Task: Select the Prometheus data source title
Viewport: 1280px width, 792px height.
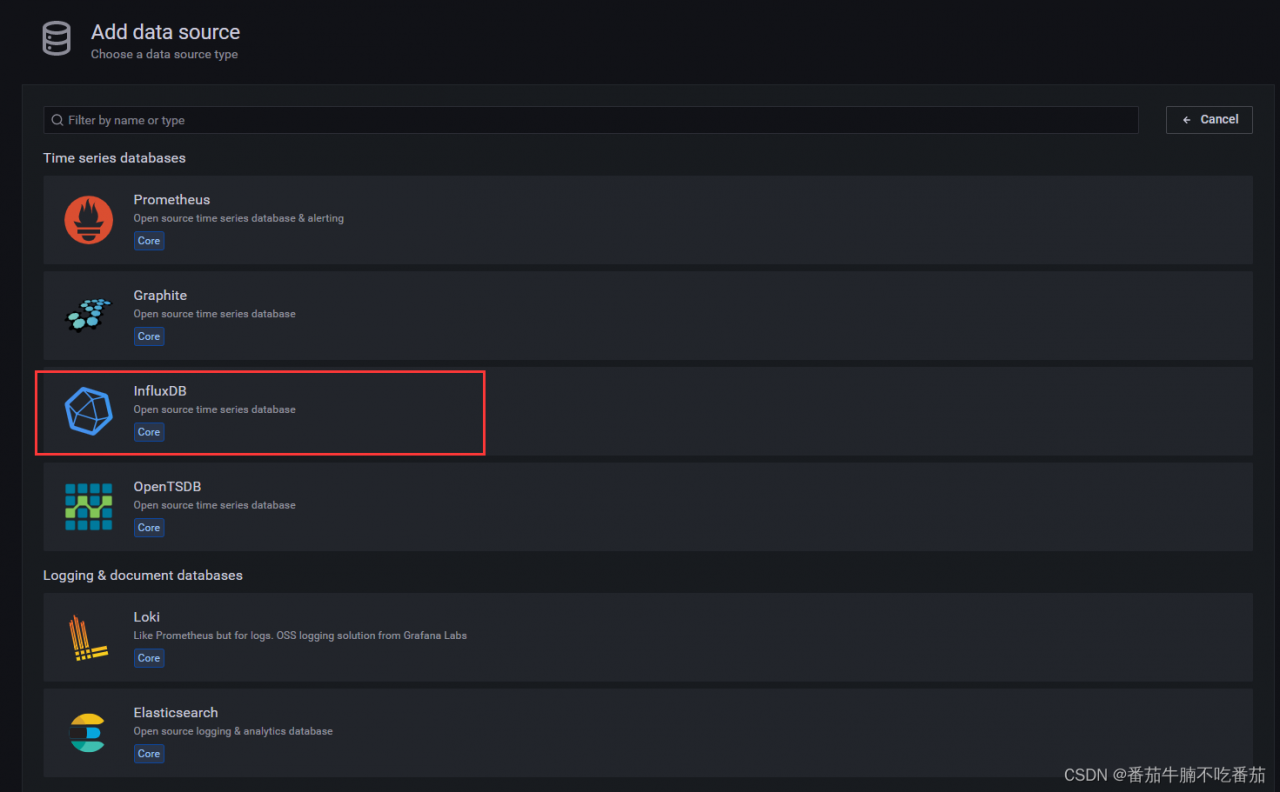Action: tap(172, 200)
